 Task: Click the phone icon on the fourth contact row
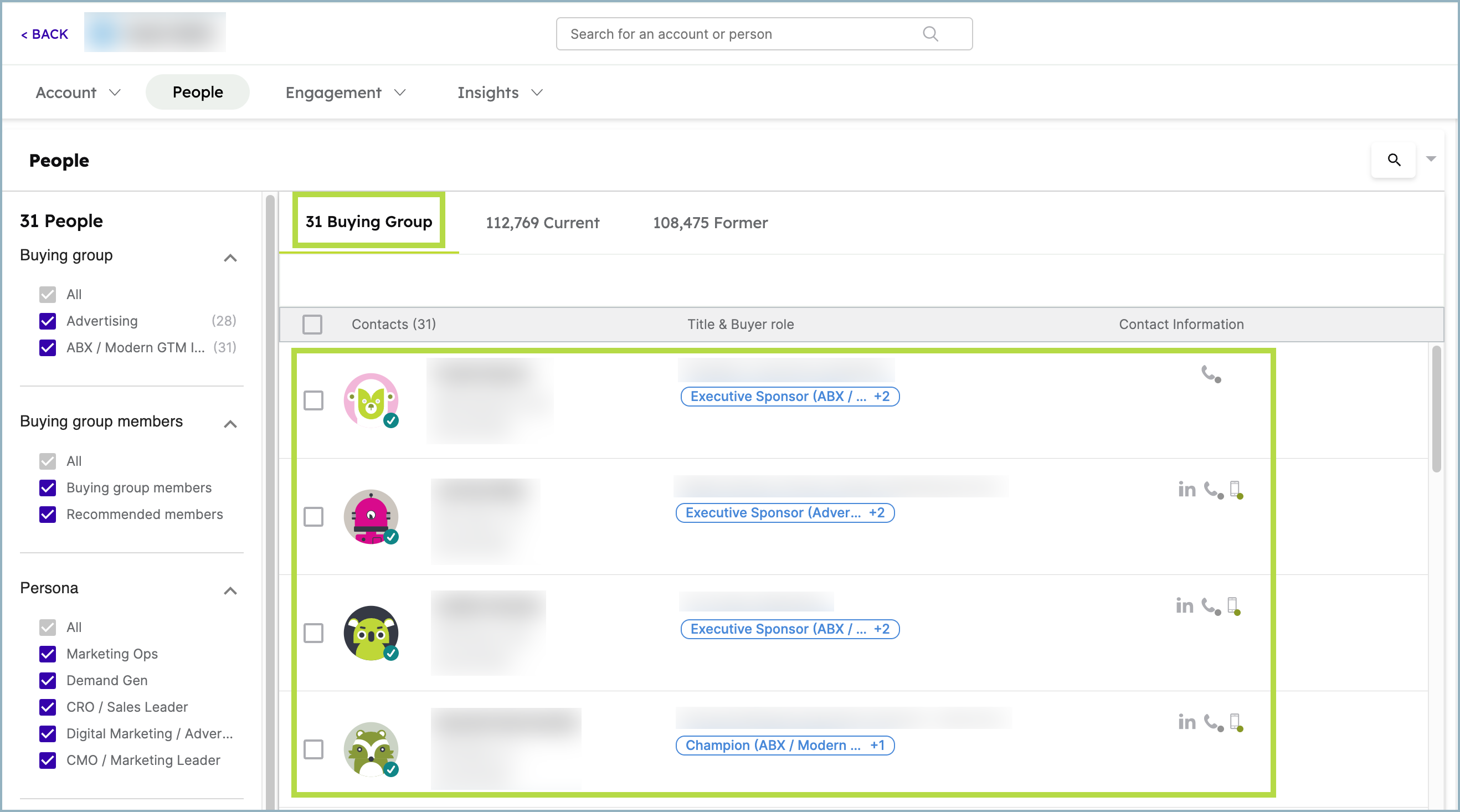click(1211, 722)
